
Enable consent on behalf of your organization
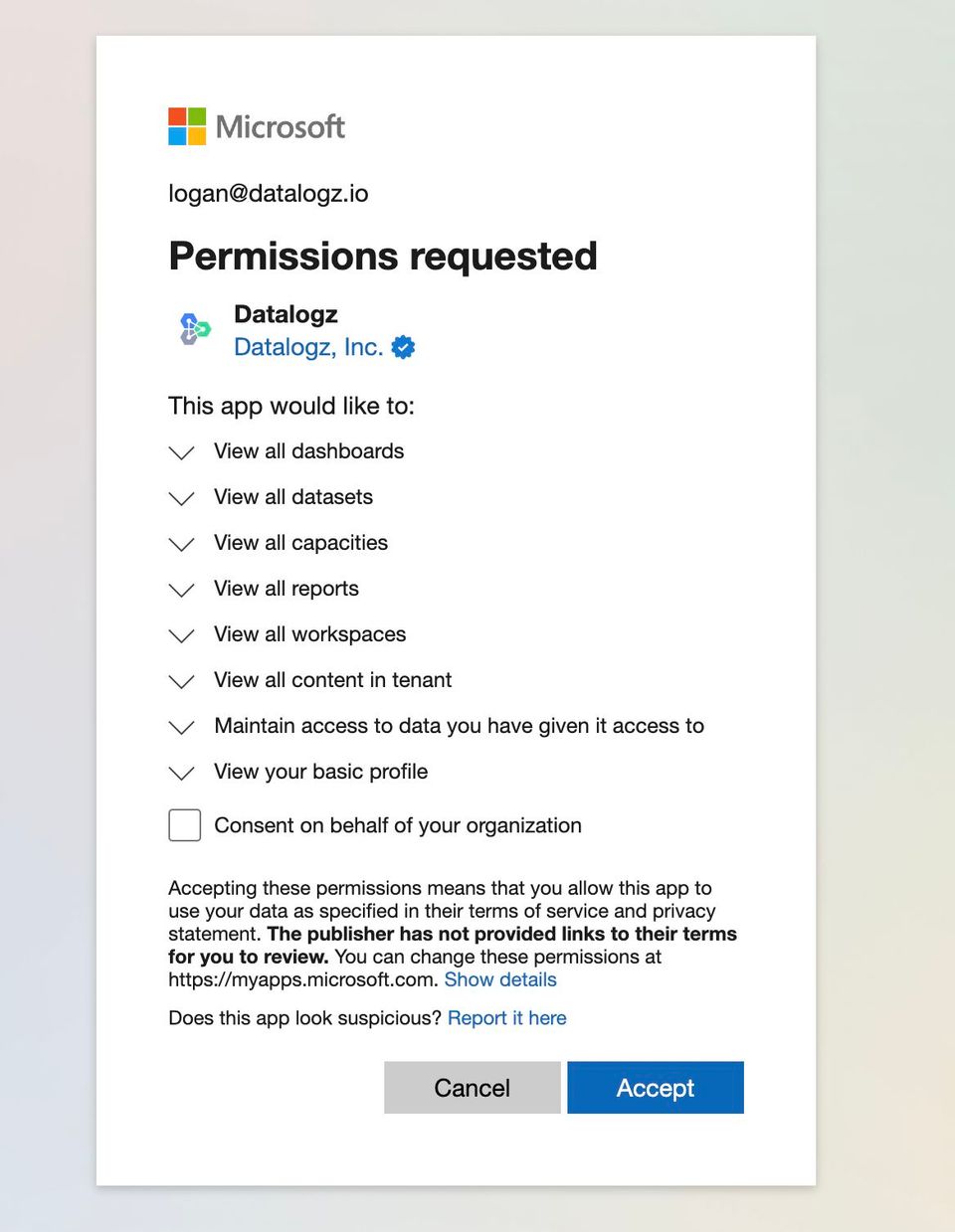[184, 825]
